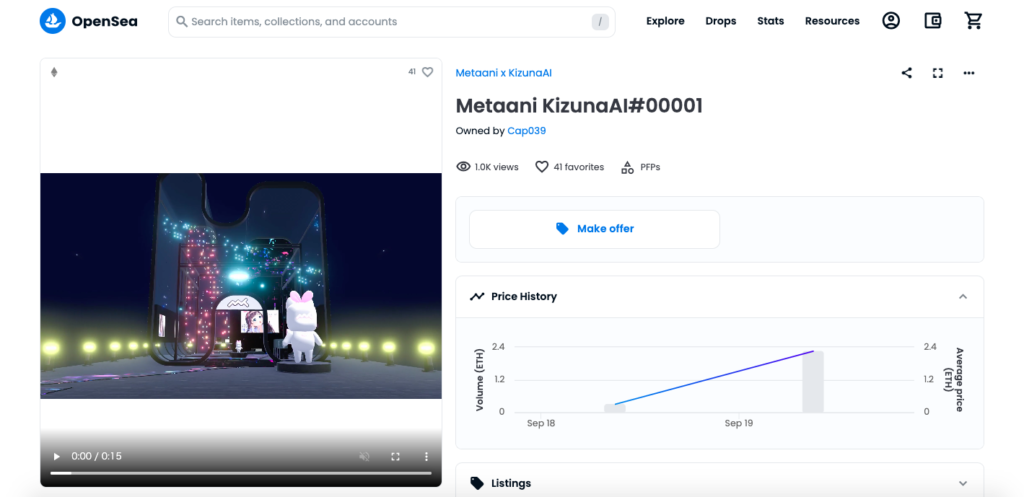This screenshot has height=497, width=1024.
Task: Click the Metaani KizunaAI#00001 title text
Action: coord(579,106)
